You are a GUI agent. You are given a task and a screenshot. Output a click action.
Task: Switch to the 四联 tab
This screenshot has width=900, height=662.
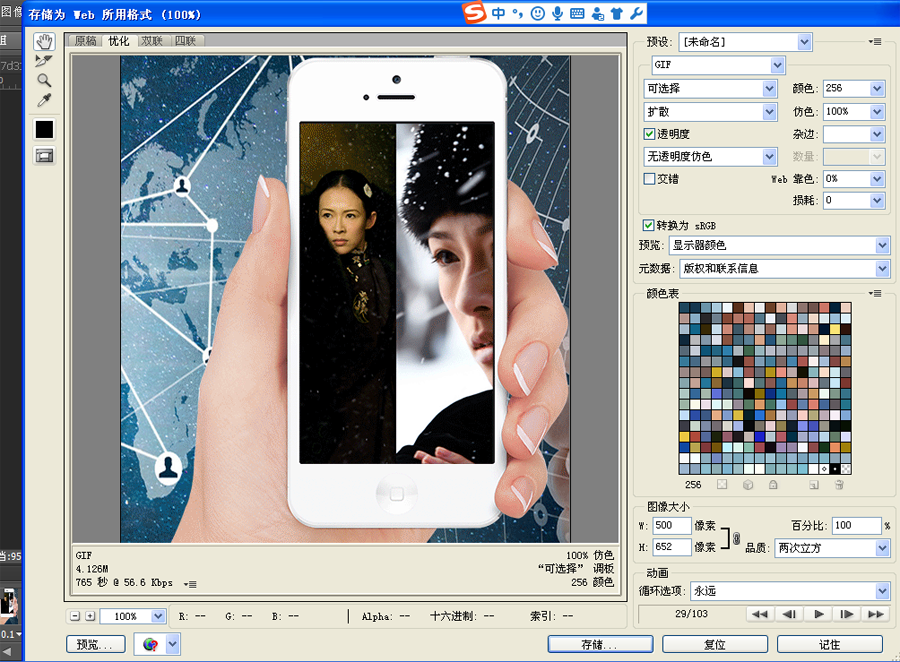187,41
